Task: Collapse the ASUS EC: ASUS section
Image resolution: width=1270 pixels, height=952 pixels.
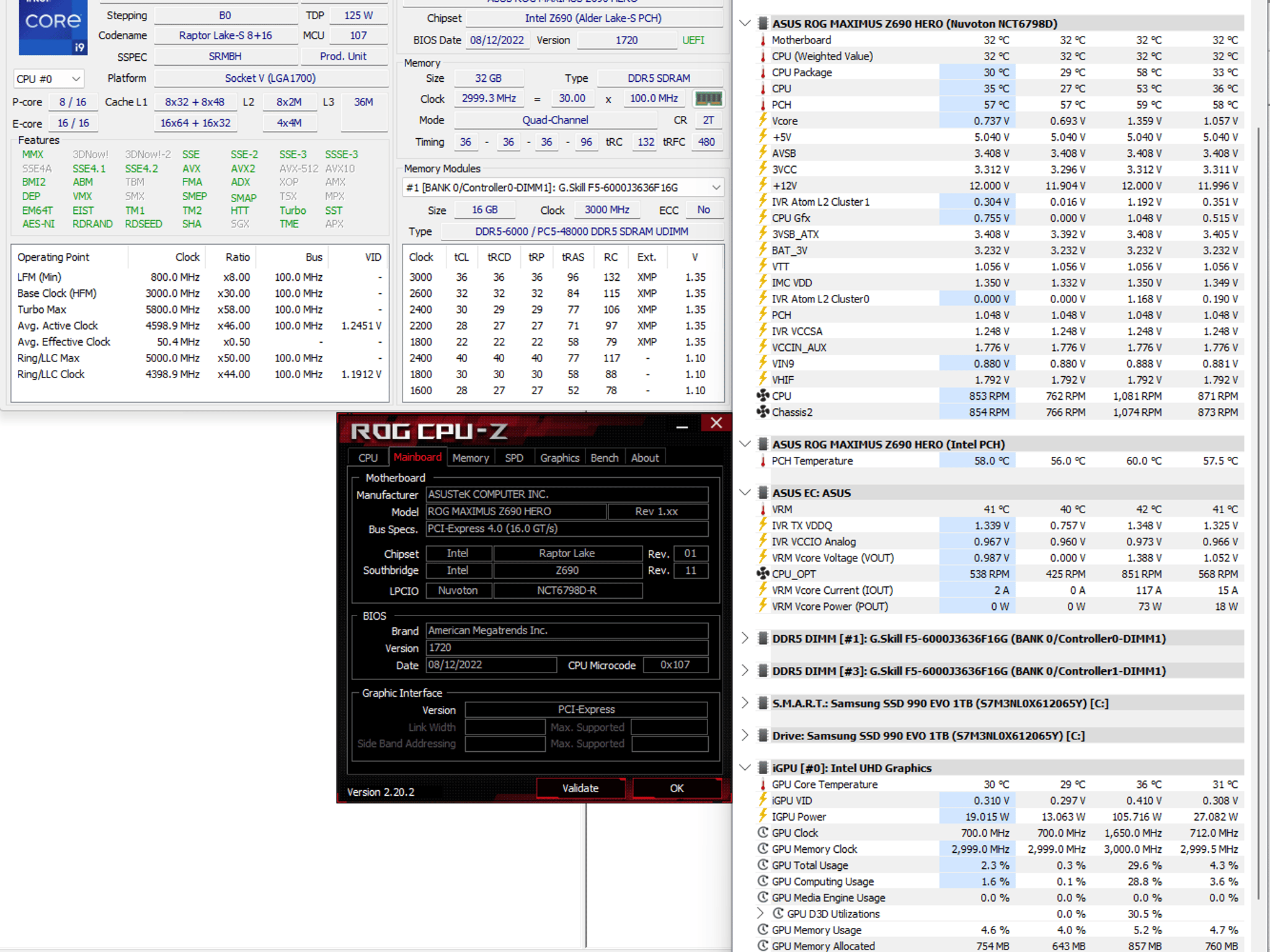Action: tap(745, 493)
